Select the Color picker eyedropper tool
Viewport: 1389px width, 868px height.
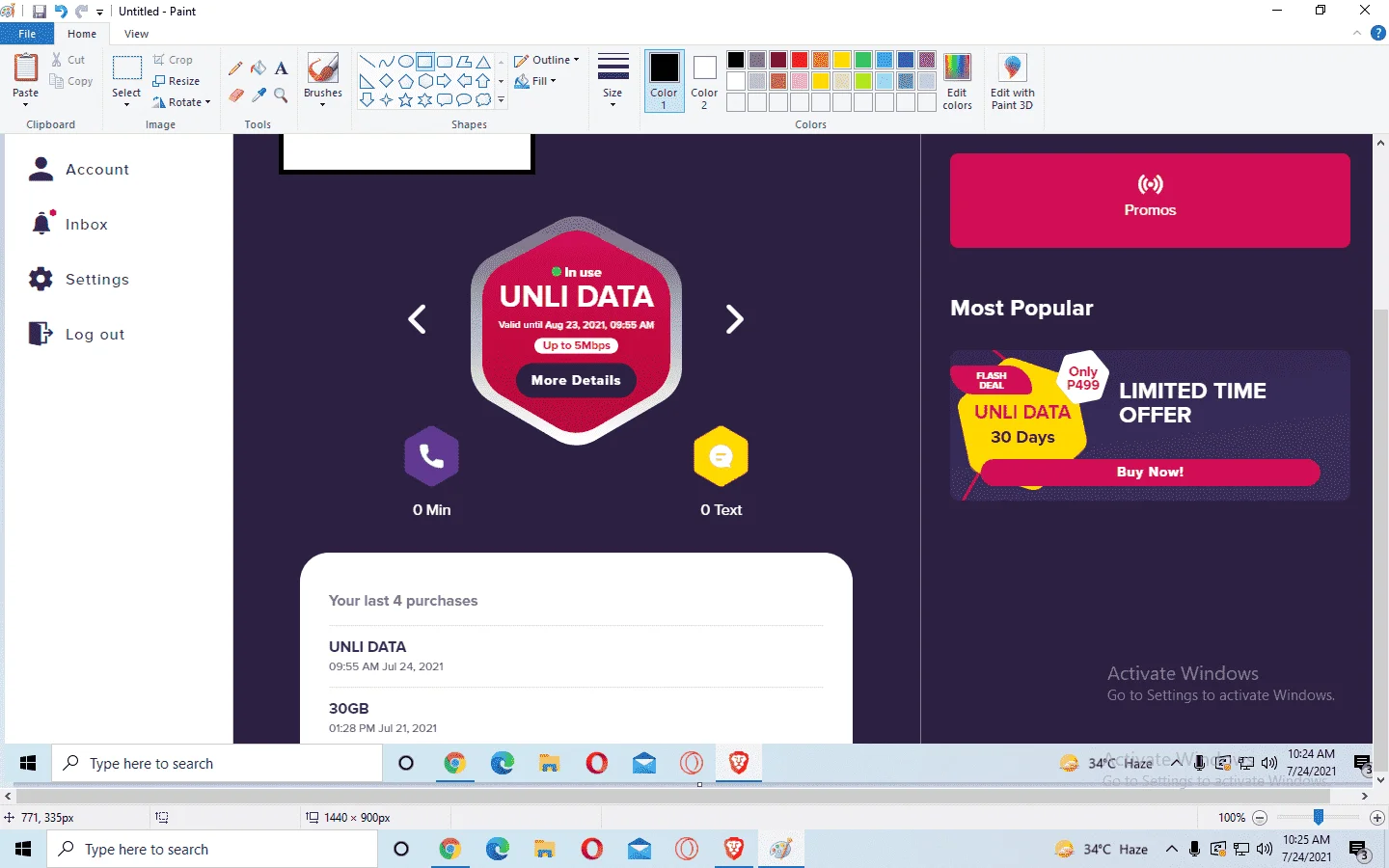[259, 95]
